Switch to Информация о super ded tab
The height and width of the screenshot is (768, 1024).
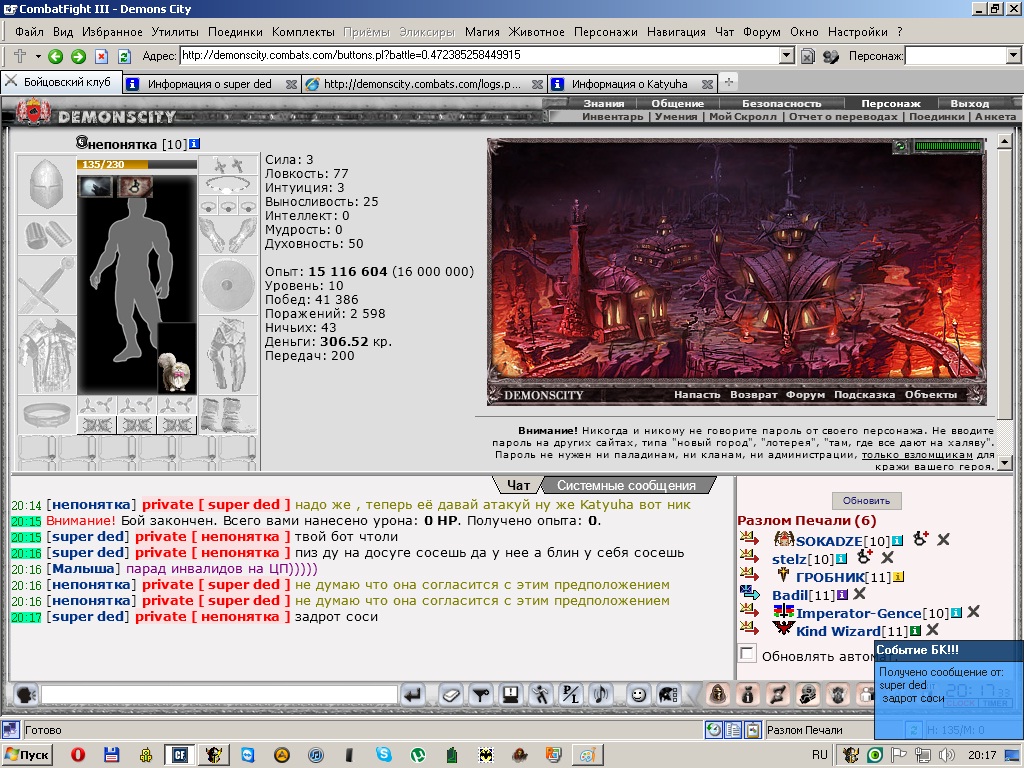tap(209, 84)
